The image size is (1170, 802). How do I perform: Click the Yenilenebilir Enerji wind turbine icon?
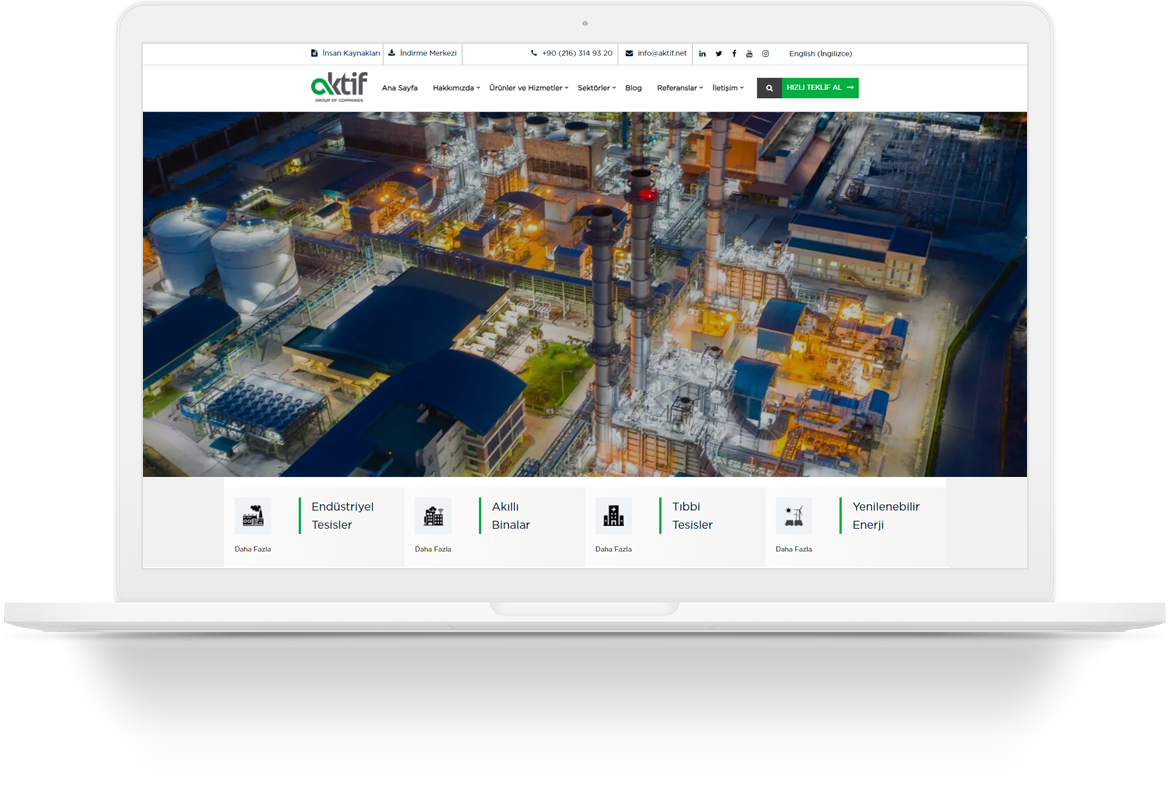(x=794, y=516)
